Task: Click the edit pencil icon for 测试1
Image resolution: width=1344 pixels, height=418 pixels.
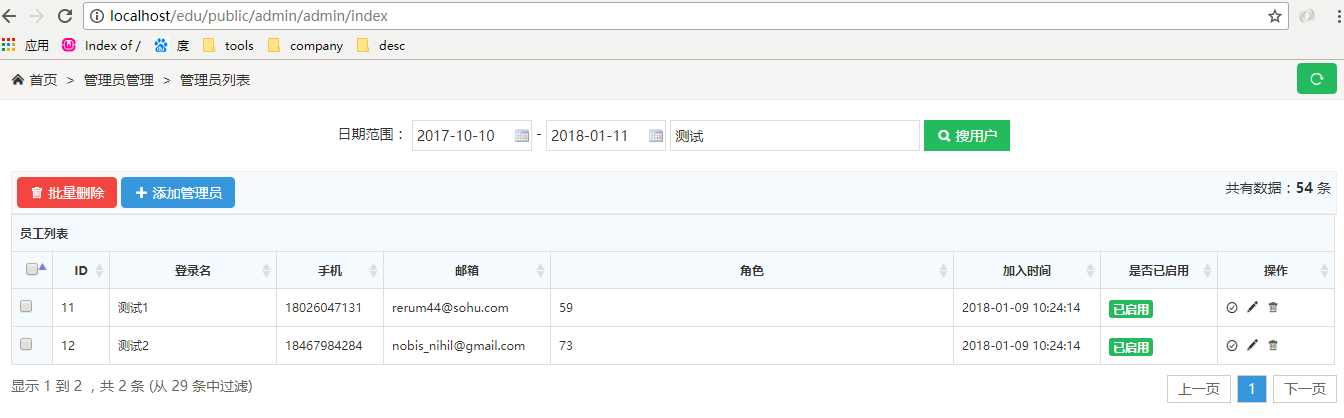Action: (x=1252, y=308)
